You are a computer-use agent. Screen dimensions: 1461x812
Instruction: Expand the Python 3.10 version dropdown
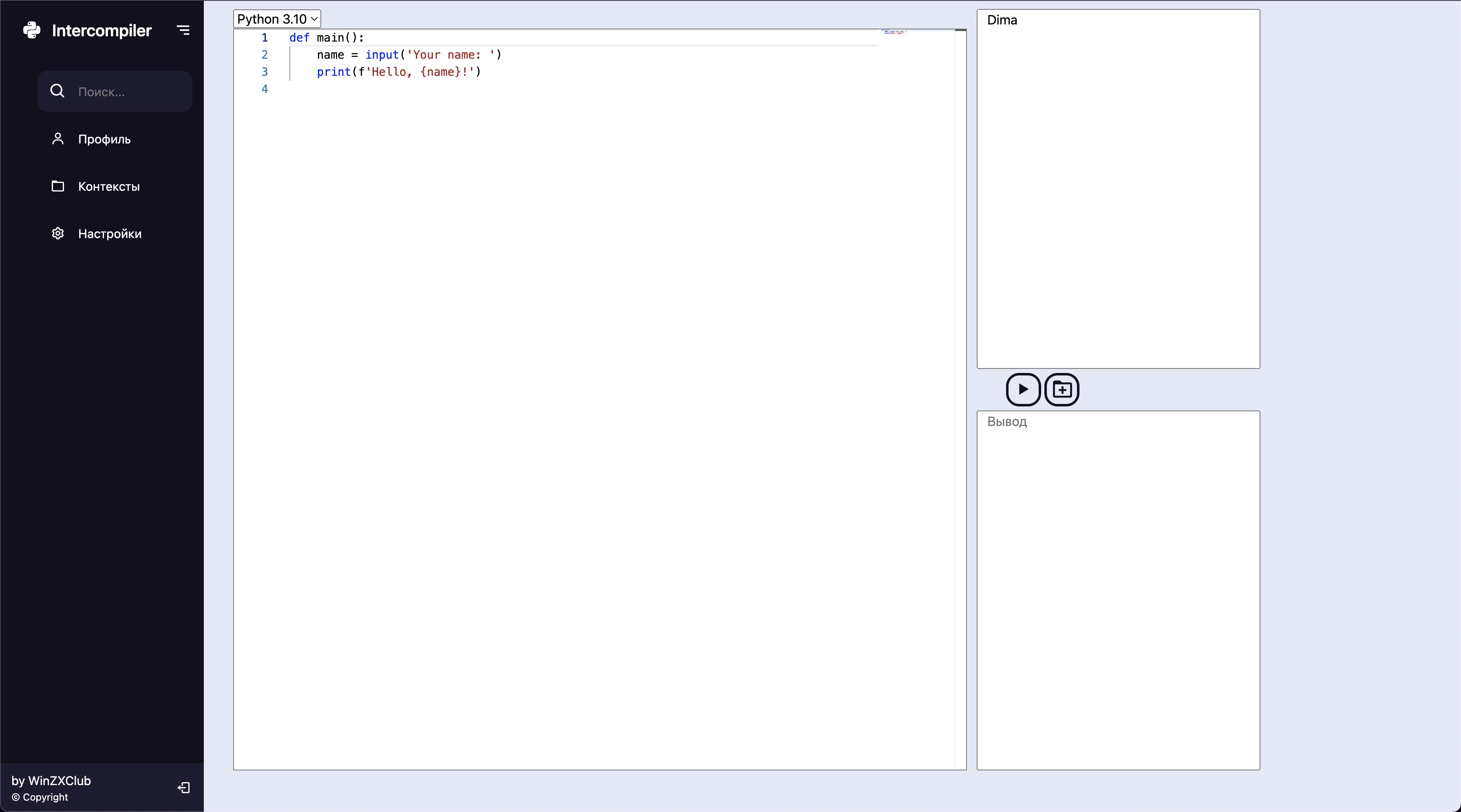click(277, 19)
